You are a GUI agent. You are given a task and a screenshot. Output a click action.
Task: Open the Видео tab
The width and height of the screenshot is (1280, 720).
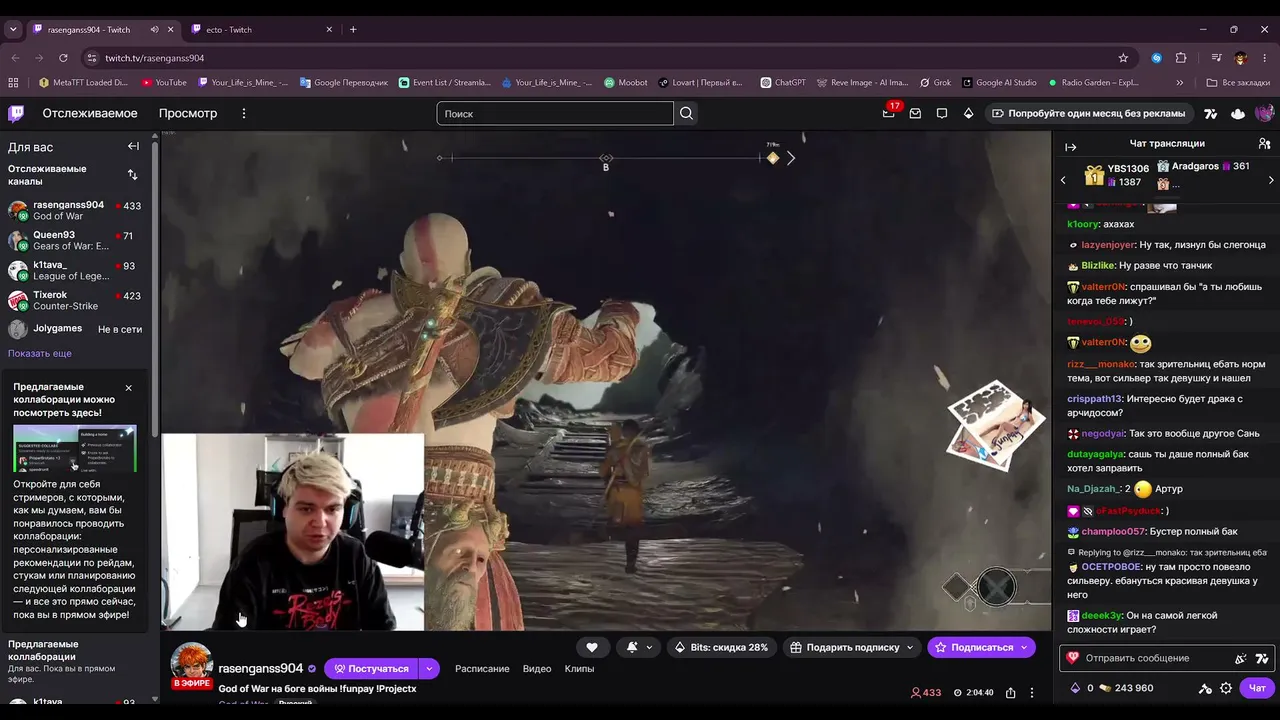[x=537, y=668]
